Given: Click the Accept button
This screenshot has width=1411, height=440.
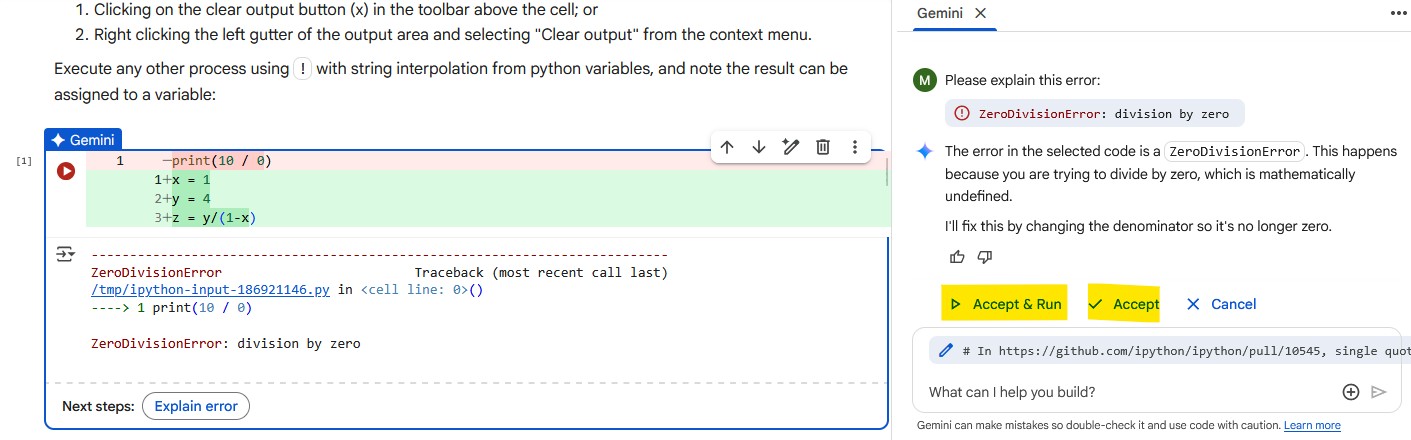Looking at the screenshot, I should tap(1124, 304).
